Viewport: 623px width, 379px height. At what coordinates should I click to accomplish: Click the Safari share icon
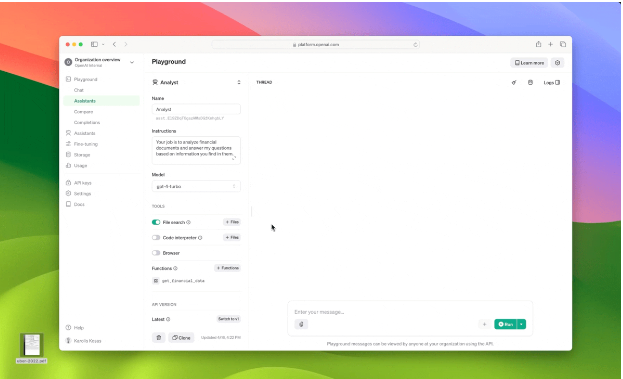[x=538, y=44]
